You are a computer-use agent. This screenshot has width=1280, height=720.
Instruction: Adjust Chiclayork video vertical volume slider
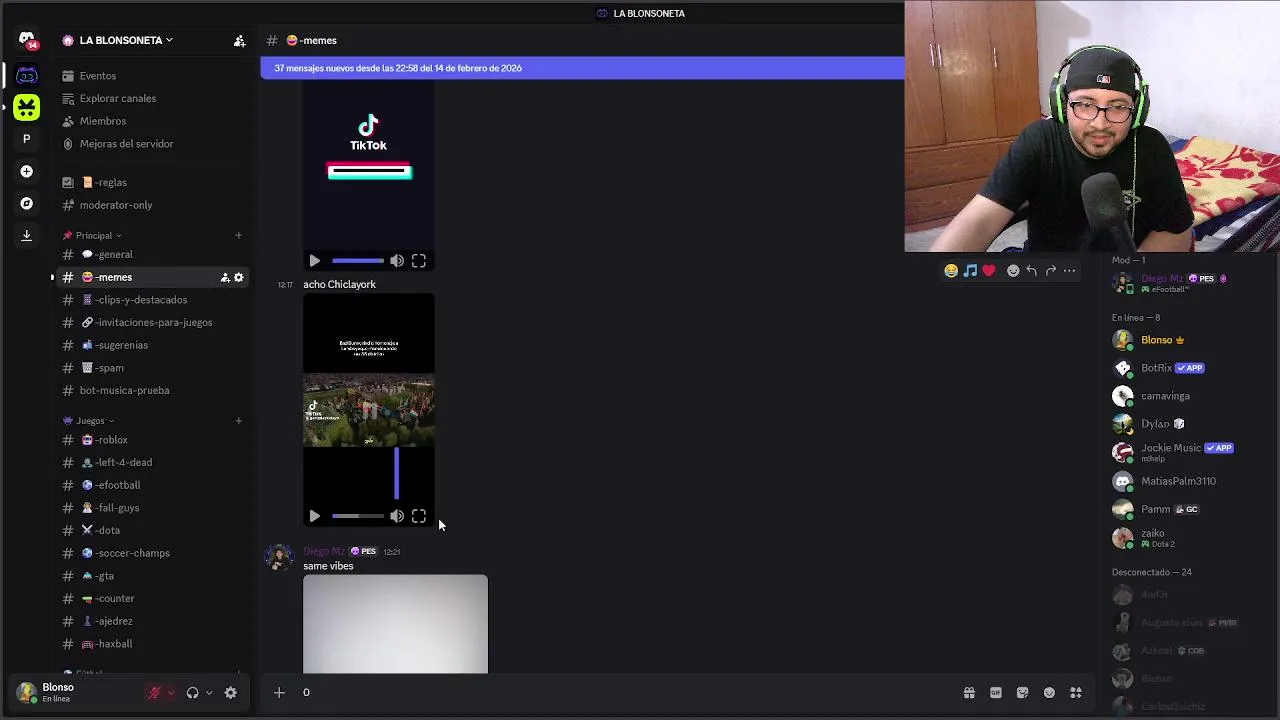pos(397,474)
